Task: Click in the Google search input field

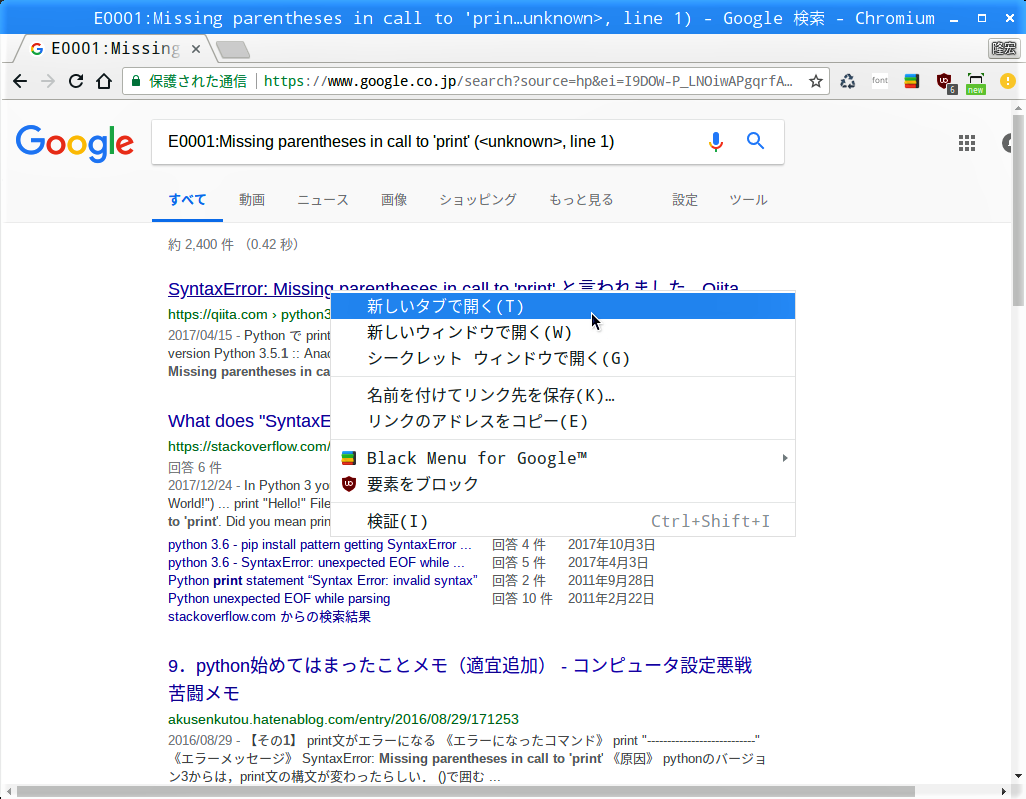Action: [x=432, y=141]
